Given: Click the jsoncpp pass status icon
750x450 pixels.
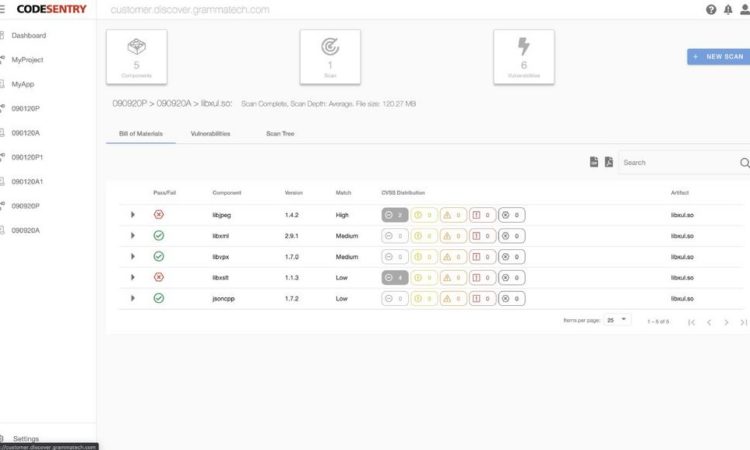Looking at the screenshot, I should 159,298.
